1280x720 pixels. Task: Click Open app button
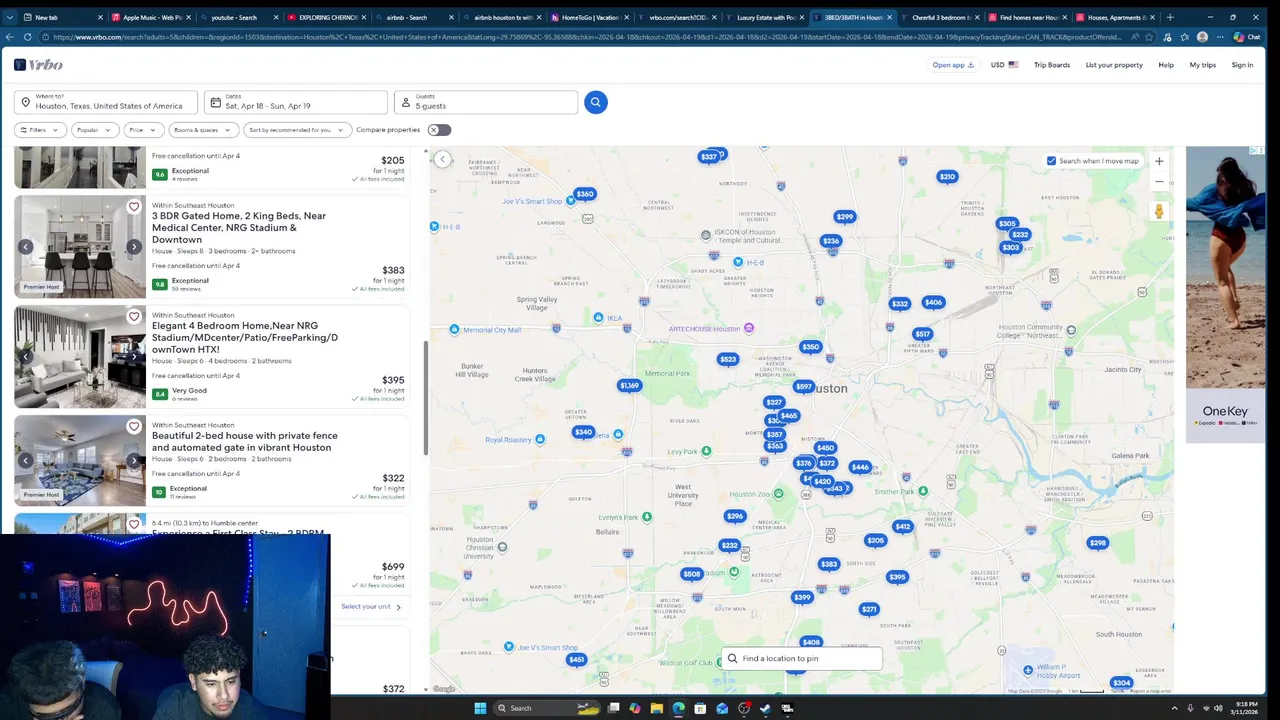(953, 65)
